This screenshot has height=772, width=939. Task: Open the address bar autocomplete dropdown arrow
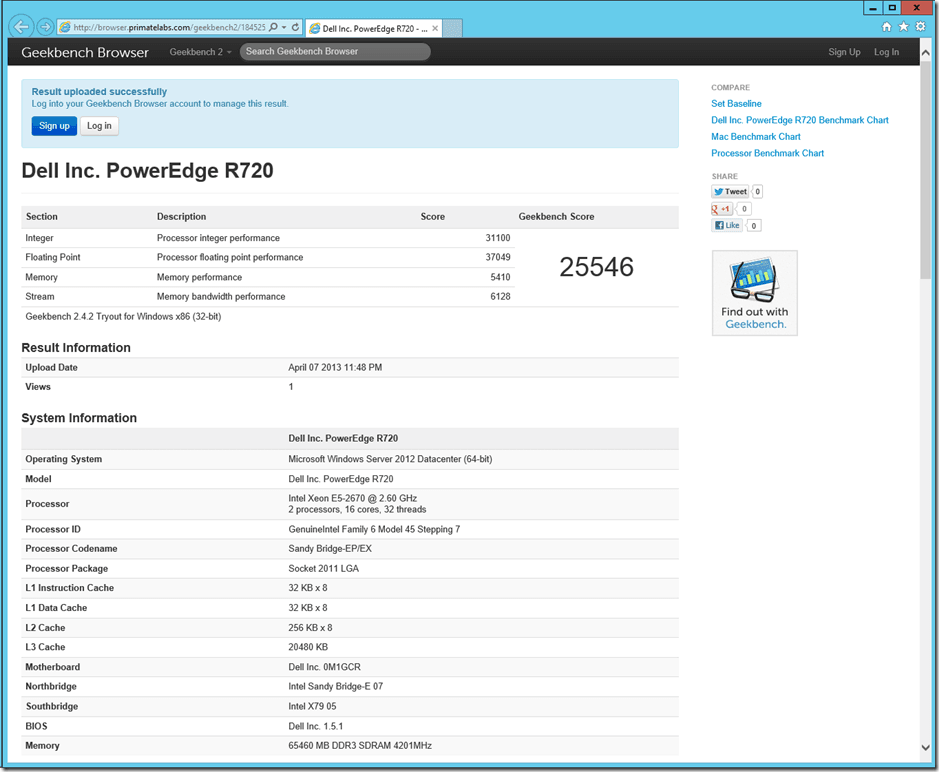284,28
